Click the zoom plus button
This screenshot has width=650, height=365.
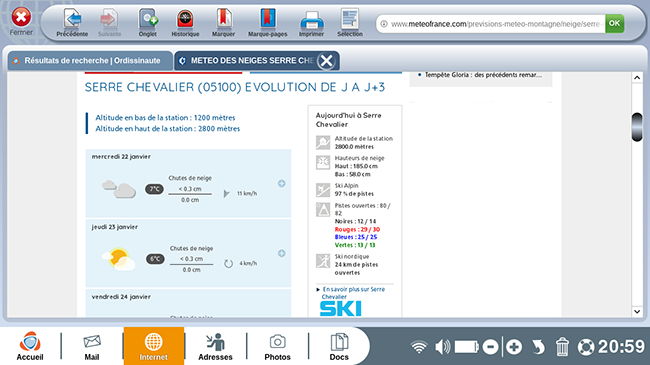514,347
